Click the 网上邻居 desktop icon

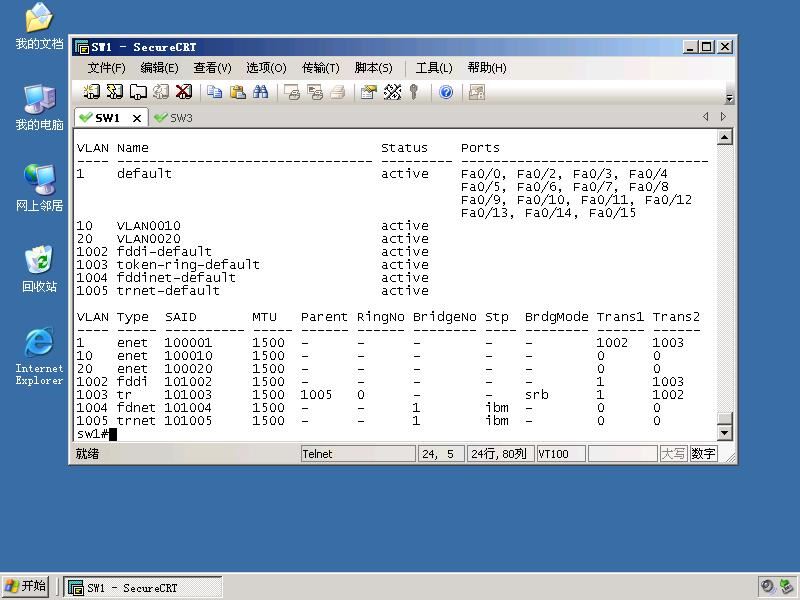click(39, 188)
